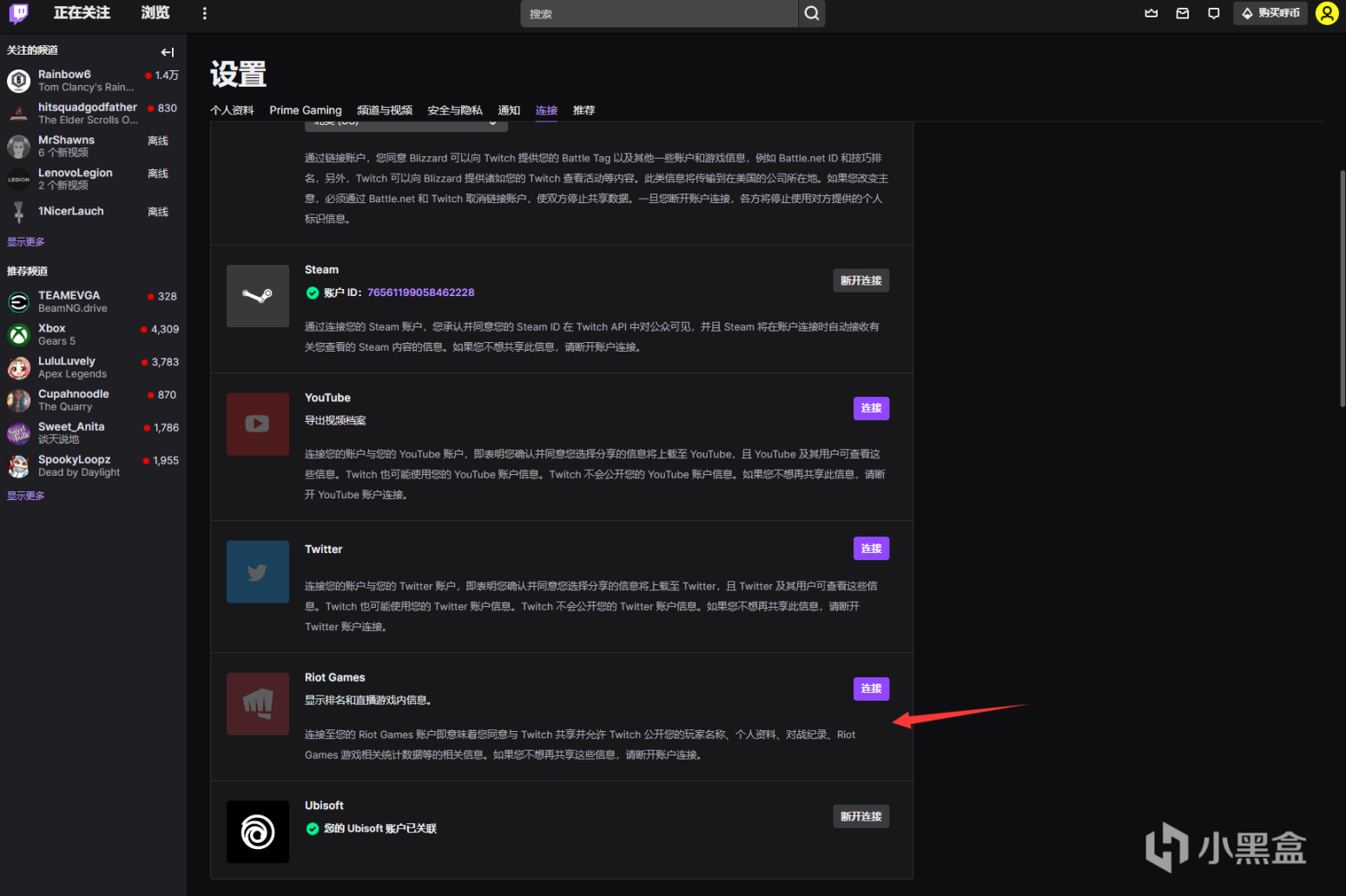Click the Sweet_Anita channel name
Viewport: 1346px width, 896px height.
71,426
